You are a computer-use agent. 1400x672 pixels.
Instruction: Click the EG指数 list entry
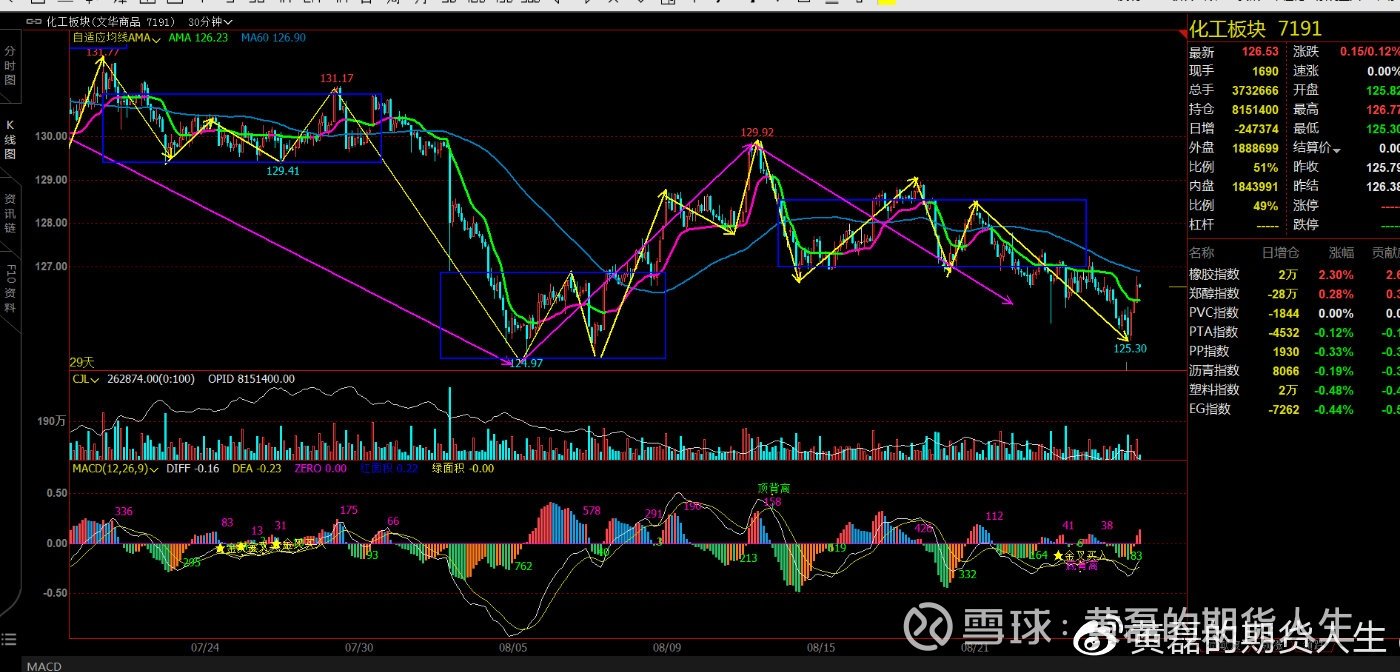[1294, 409]
